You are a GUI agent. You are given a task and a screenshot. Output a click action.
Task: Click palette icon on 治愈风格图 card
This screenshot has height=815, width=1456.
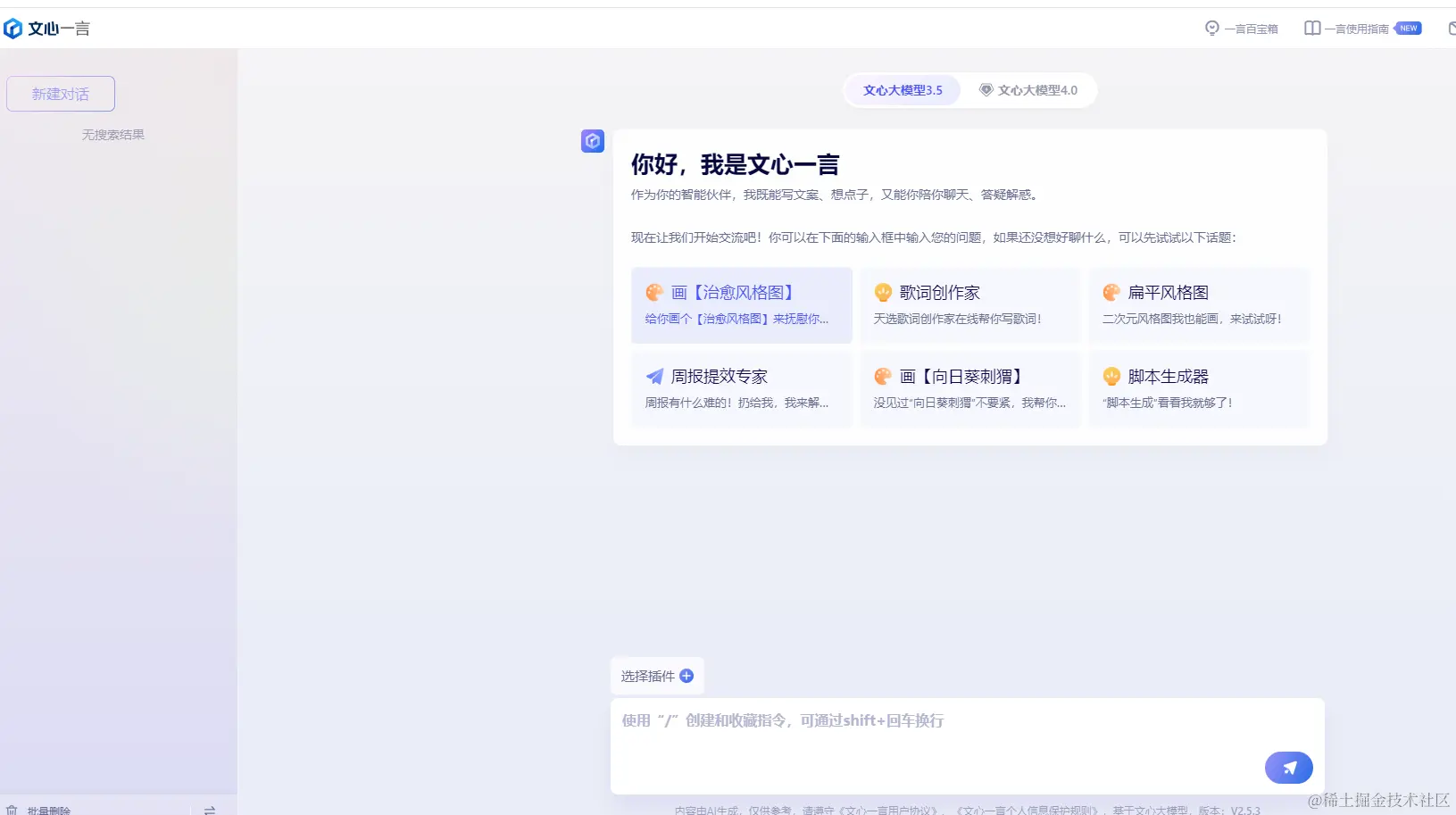click(654, 293)
